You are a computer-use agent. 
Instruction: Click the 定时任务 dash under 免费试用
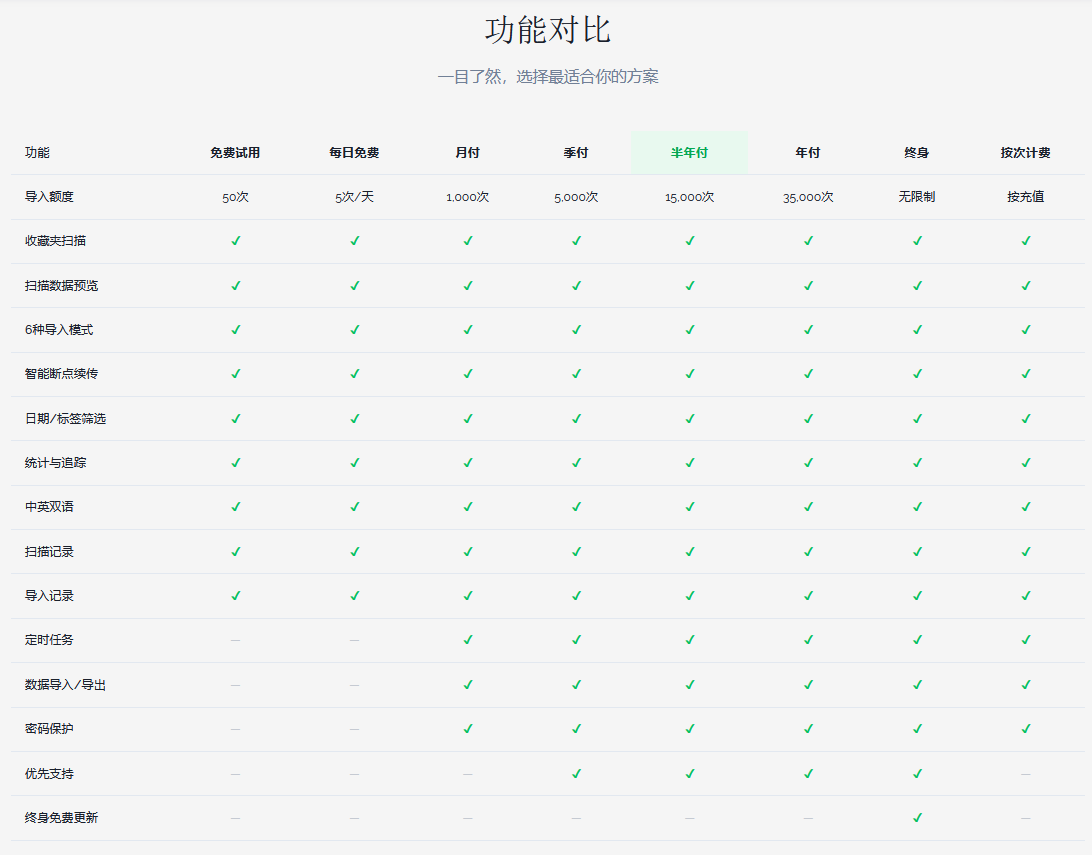235,640
